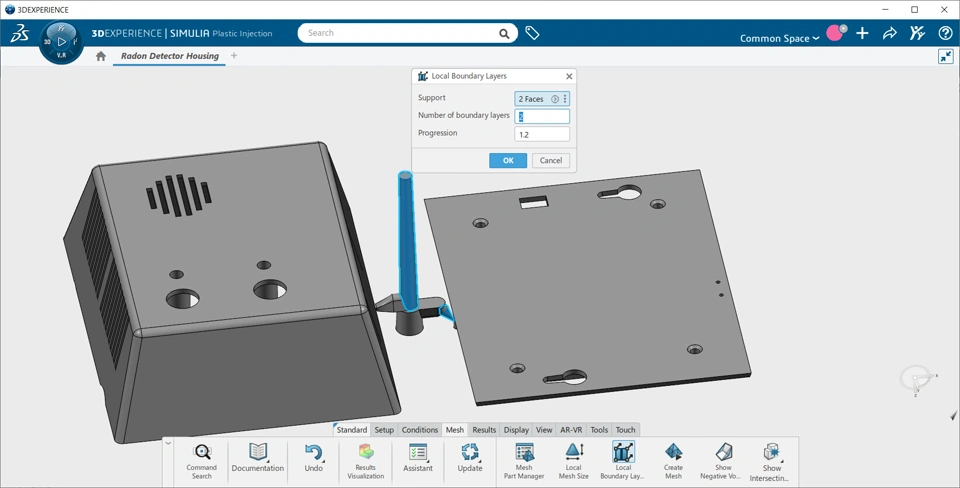
Task: Select Local Boundary Layers tool
Action: [623, 461]
